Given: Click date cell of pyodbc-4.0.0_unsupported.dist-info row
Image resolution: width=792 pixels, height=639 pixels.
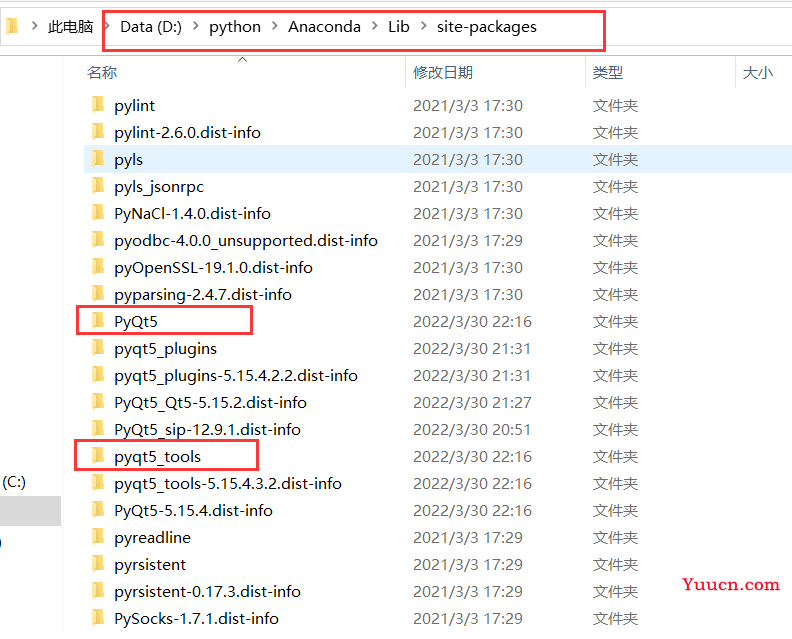Looking at the screenshot, I should pyautogui.click(x=468, y=240).
